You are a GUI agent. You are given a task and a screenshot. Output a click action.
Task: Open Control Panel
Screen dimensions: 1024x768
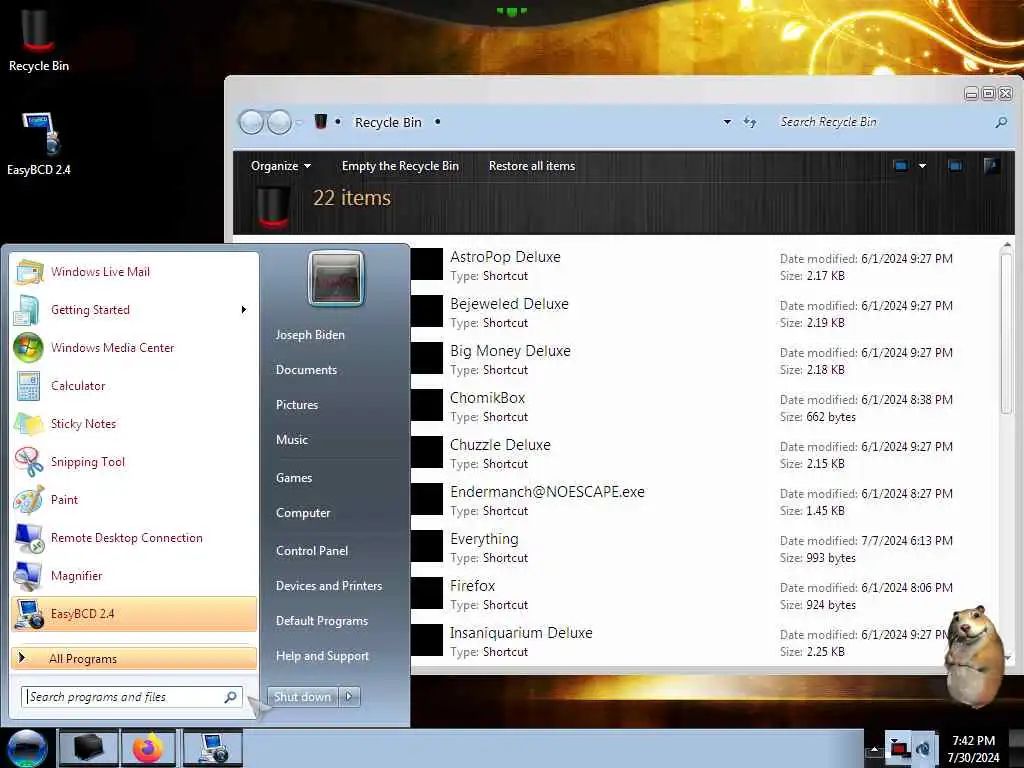[x=312, y=551]
